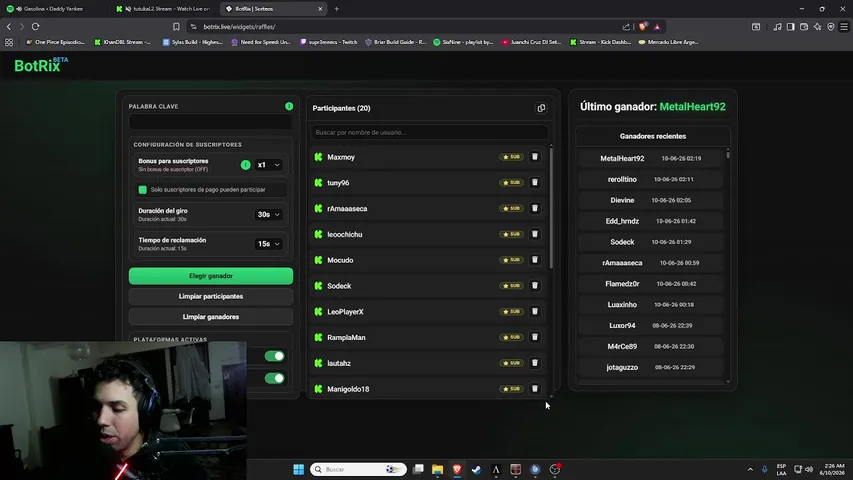Show hidden system tray icons chevron
Viewport: 853px width, 480px height.
[x=750, y=469]
